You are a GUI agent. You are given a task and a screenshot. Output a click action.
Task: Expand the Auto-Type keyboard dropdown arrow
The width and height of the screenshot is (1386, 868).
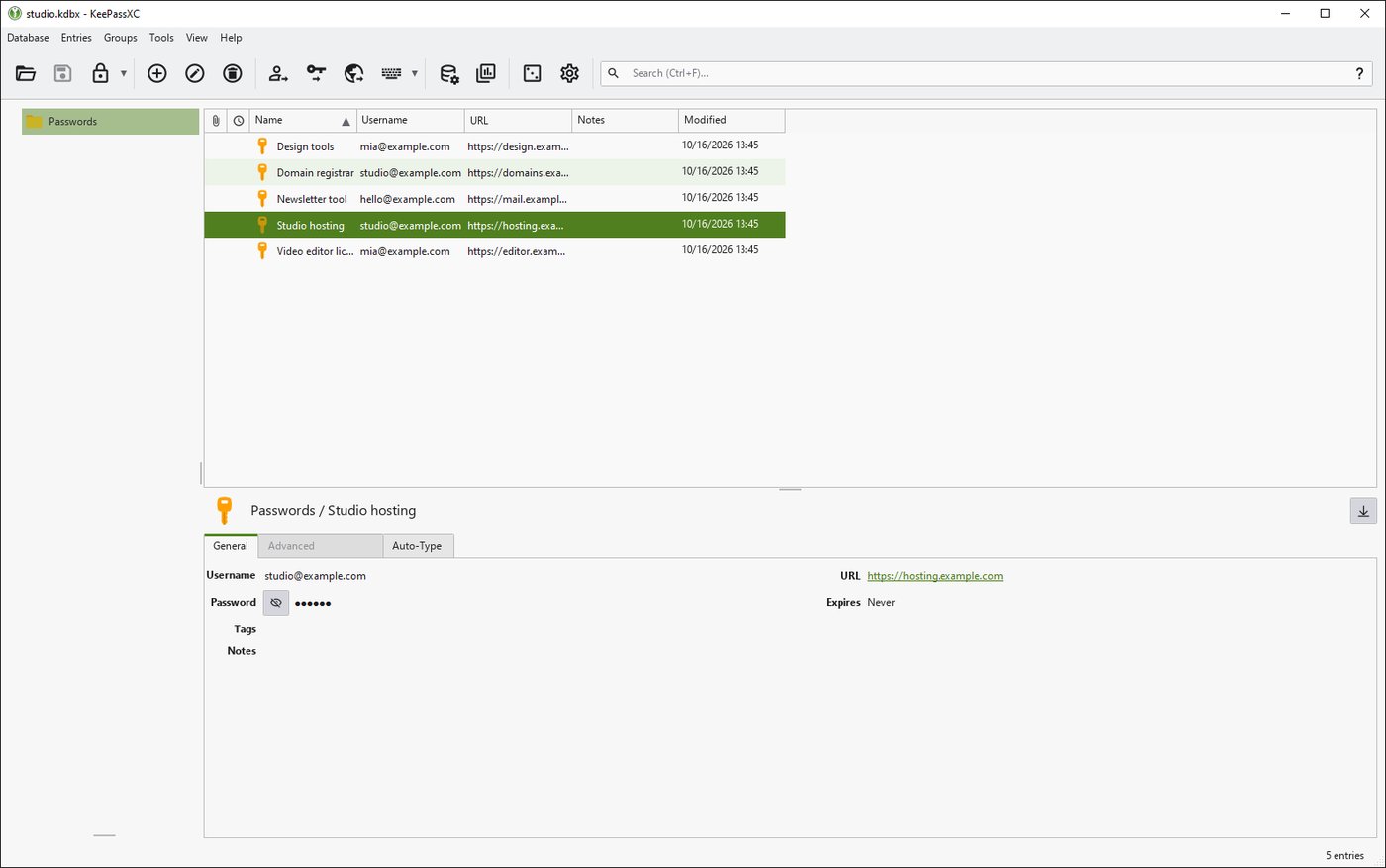(x=415, y=73)
